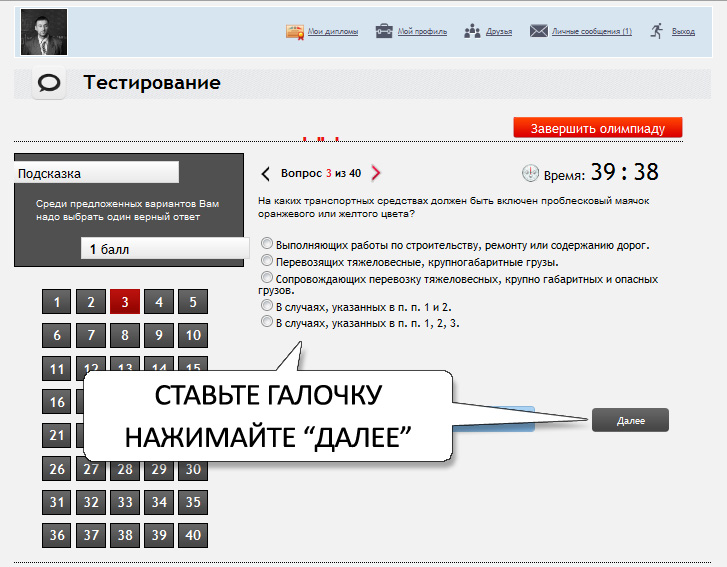Select answer Перевозящих тяжеловесные, крупногабаритные грузы

[267, 260]
